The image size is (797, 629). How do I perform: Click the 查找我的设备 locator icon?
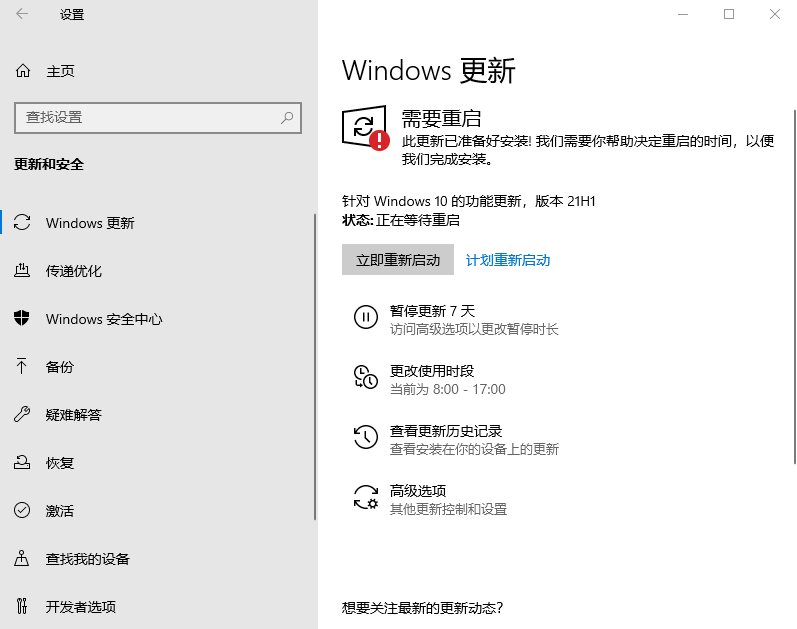21,558
